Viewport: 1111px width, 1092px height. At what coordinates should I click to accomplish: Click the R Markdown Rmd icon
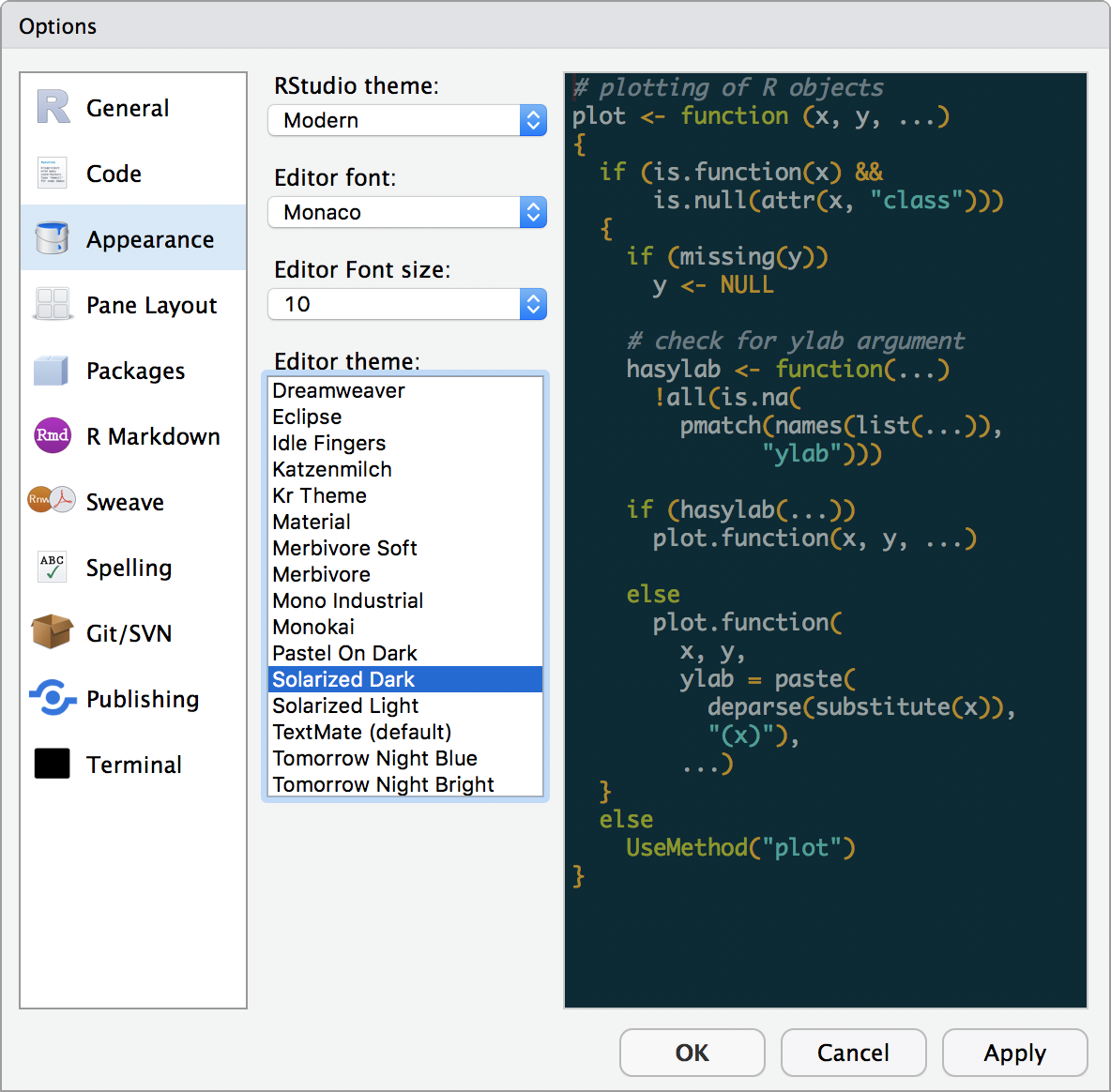pos(53,435)
